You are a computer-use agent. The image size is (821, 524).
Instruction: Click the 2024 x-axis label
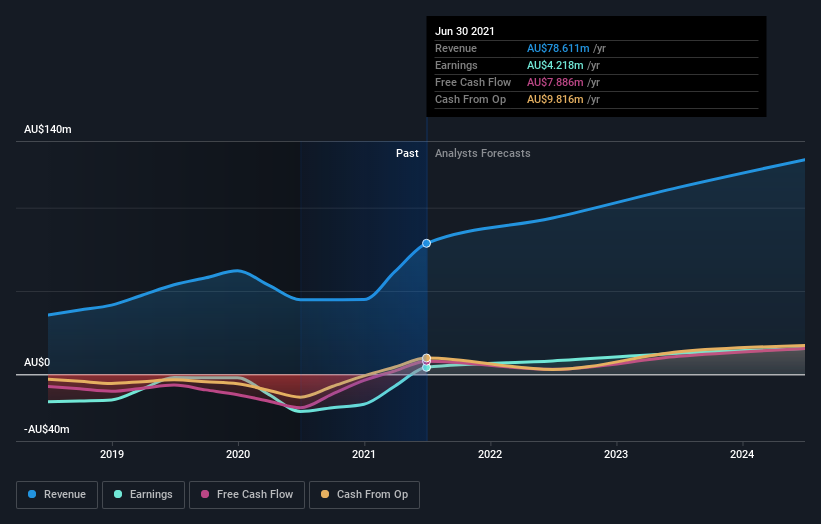coord(742,454)
